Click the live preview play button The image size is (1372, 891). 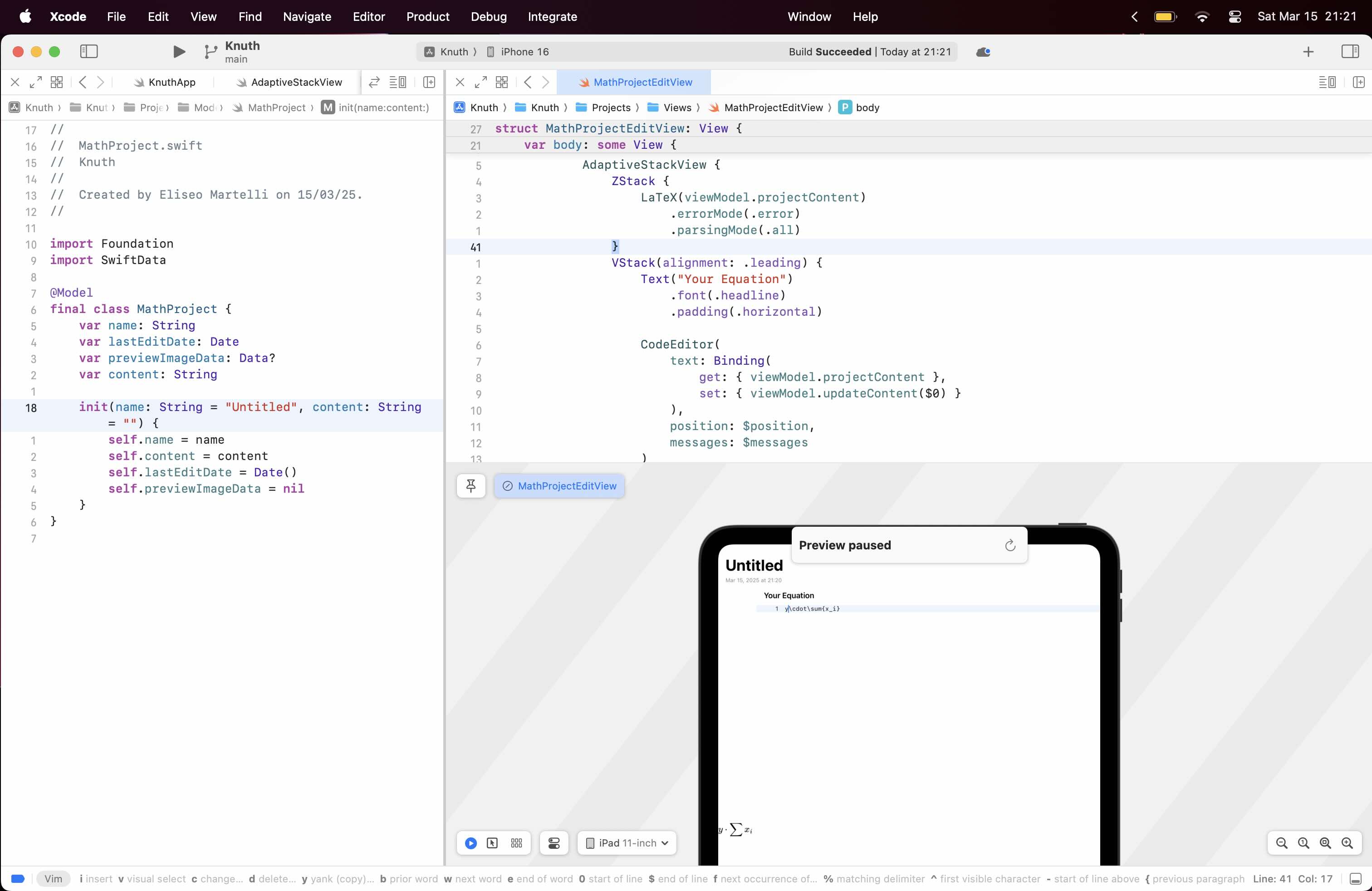(471, 842)
